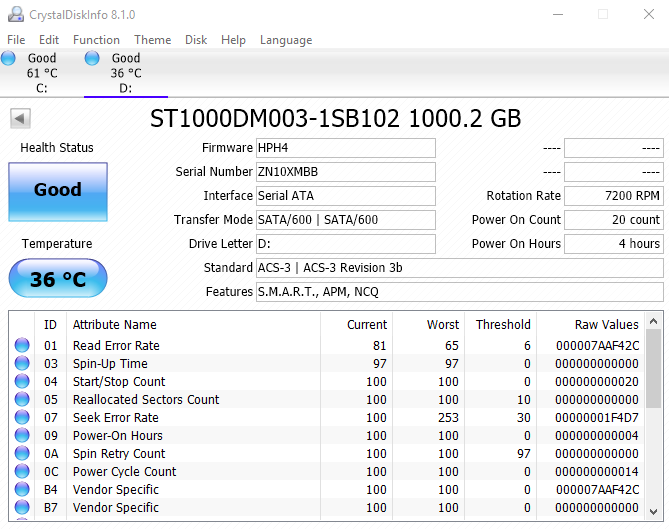Click the Current column header

(x=356, y=325)
